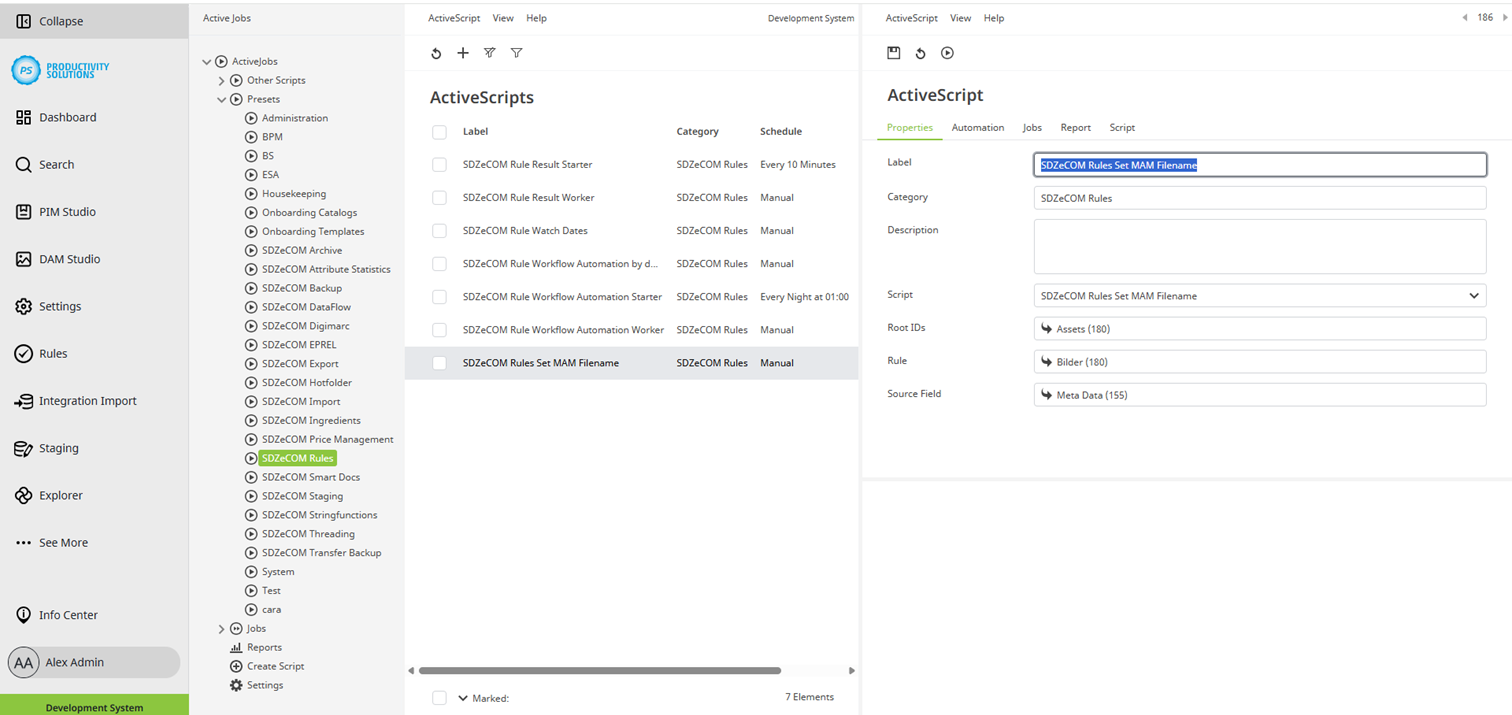Run the script using the play icon
This screenshot has height=715, width=1512.
coord(947,53)
